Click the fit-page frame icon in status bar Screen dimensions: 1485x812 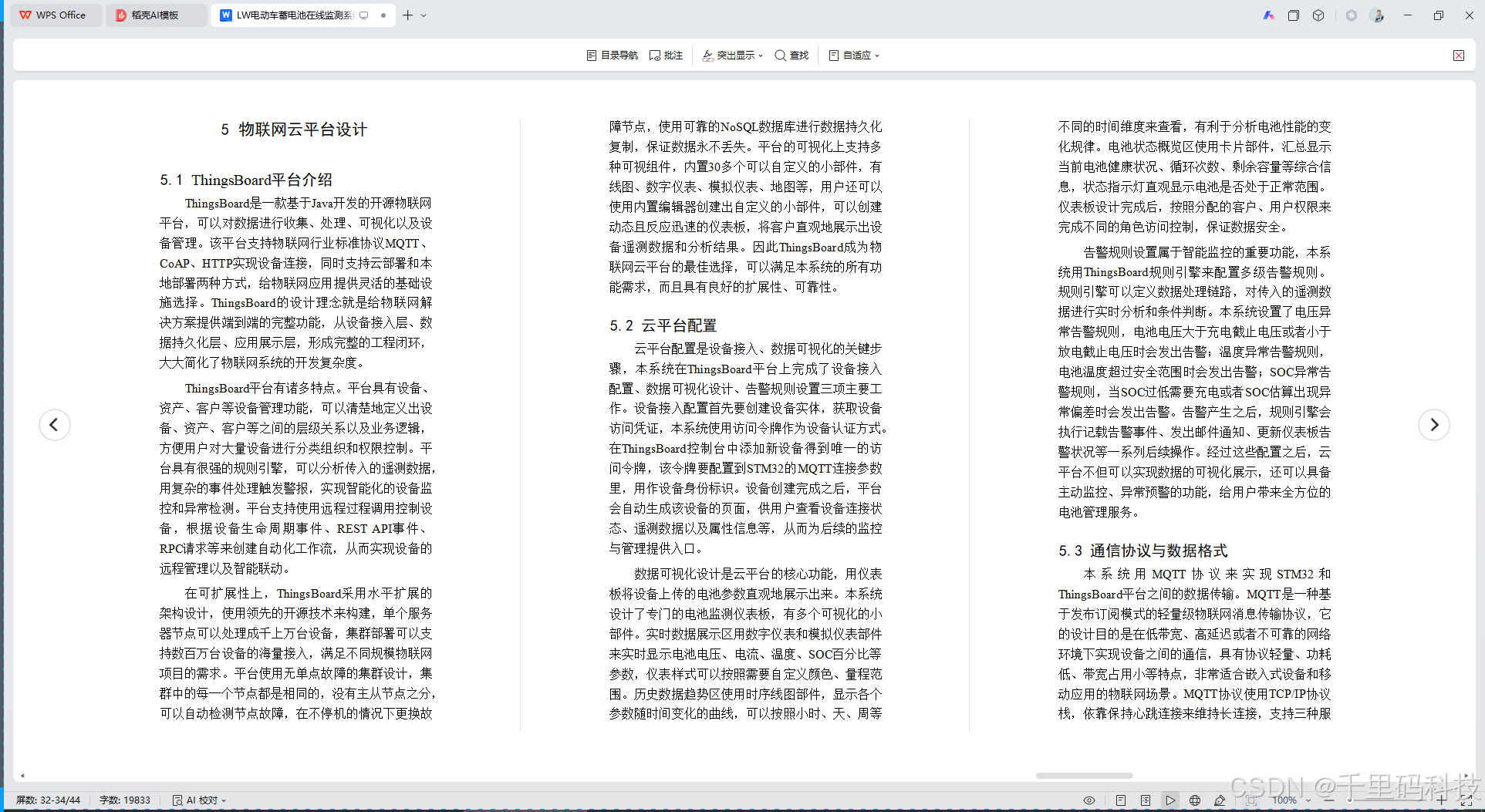[1251, 800]
